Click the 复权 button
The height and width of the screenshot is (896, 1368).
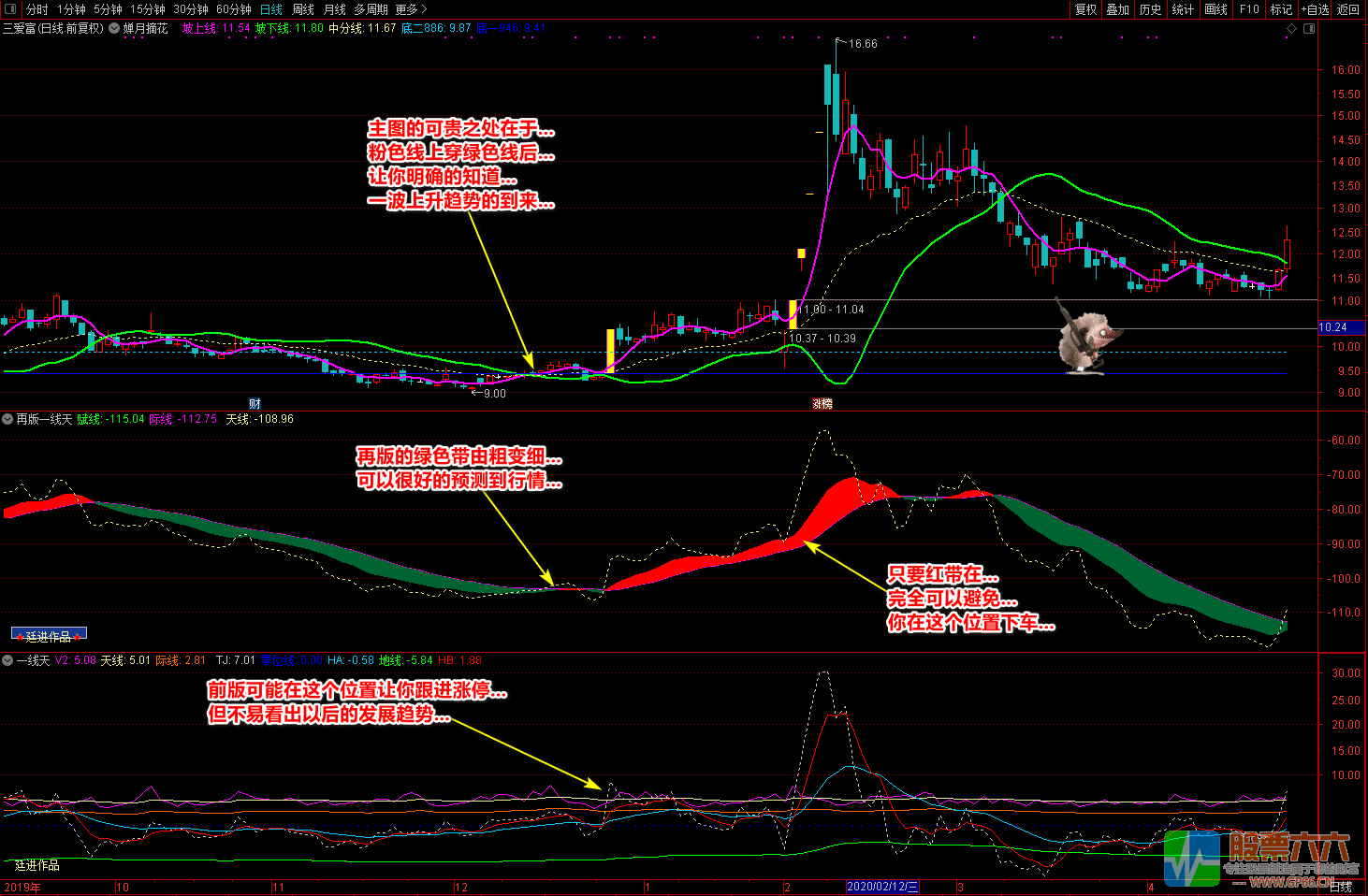[x=1085, y=9]
